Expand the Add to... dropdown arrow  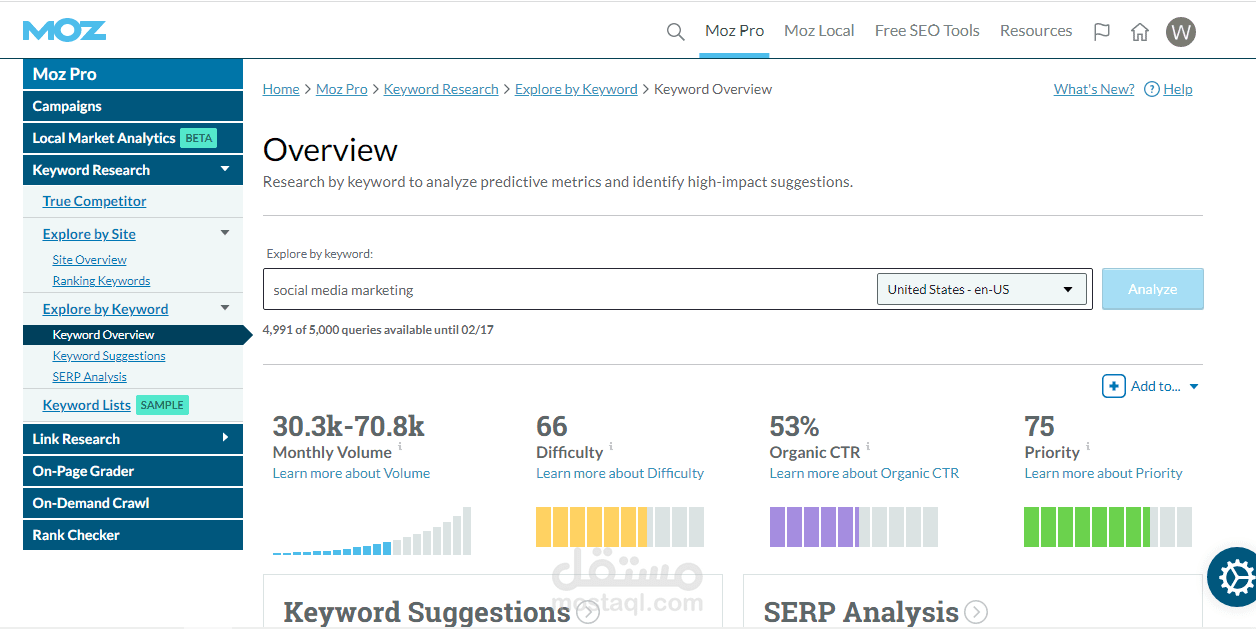(x=1193, y=387)
